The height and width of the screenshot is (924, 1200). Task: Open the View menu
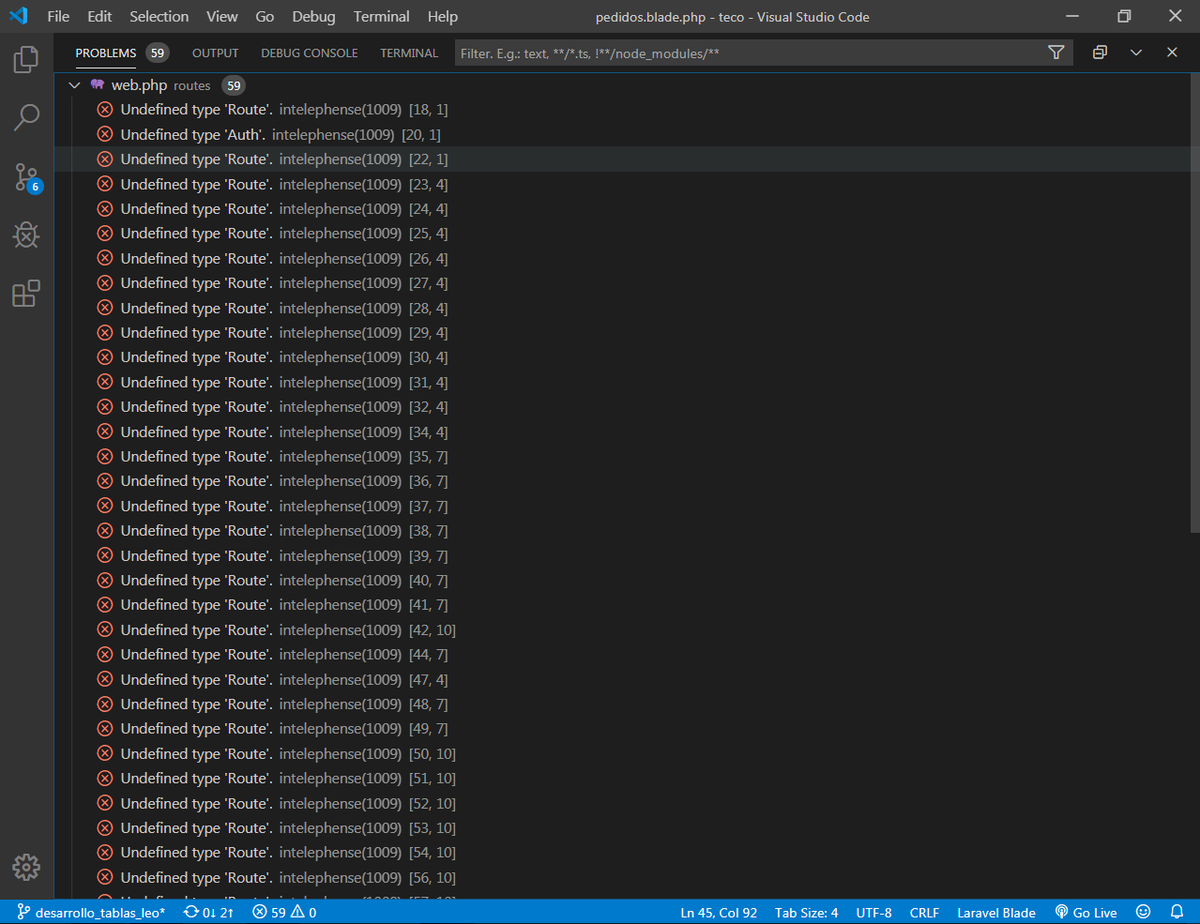tap(222, 16)
